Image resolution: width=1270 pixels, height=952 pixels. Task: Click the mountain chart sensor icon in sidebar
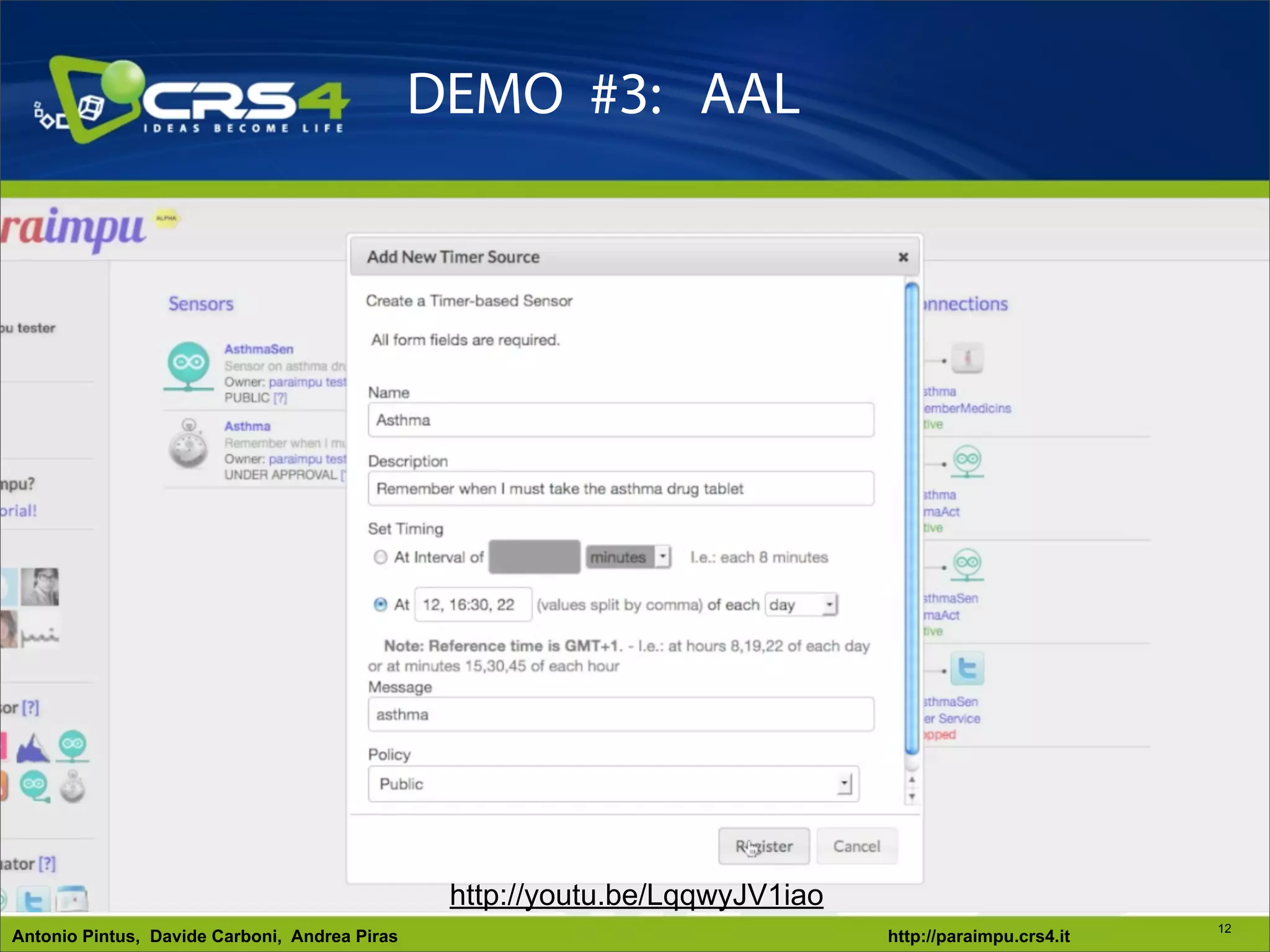pos(33,747)
